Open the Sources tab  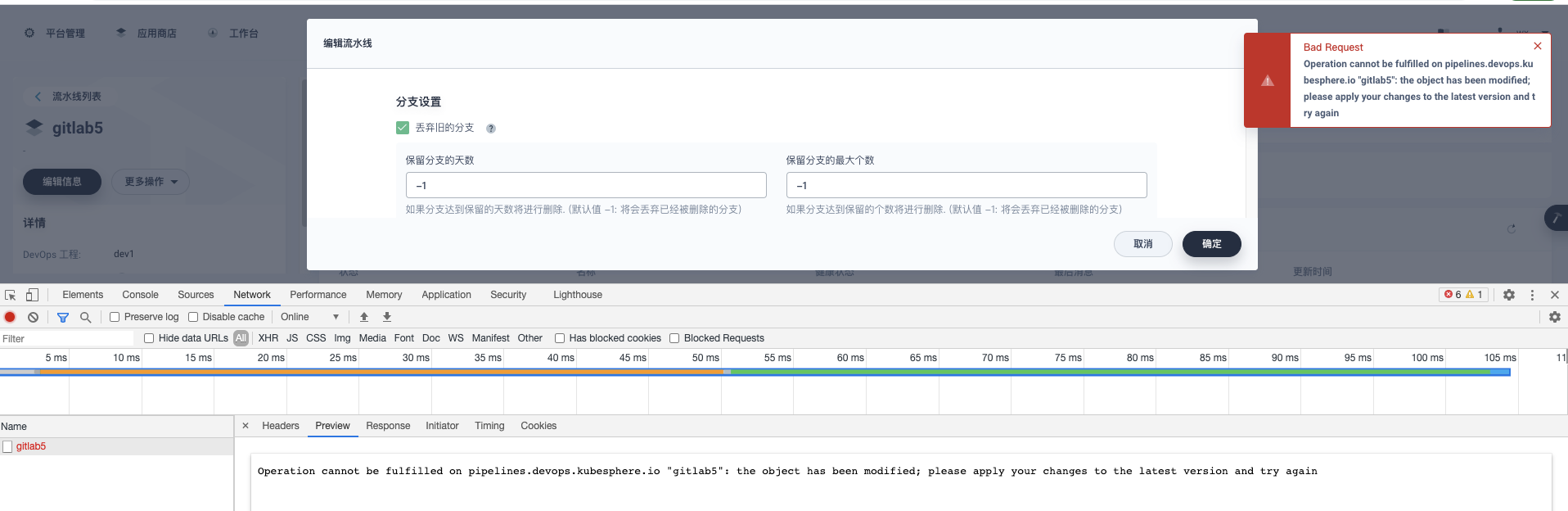pos(196,295)
